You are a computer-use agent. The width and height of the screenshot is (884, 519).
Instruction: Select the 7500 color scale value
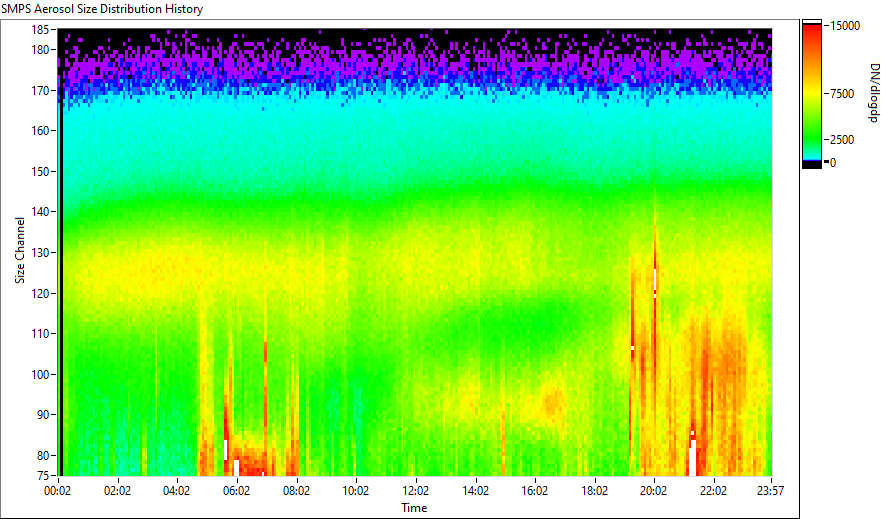tap(842, 94)
